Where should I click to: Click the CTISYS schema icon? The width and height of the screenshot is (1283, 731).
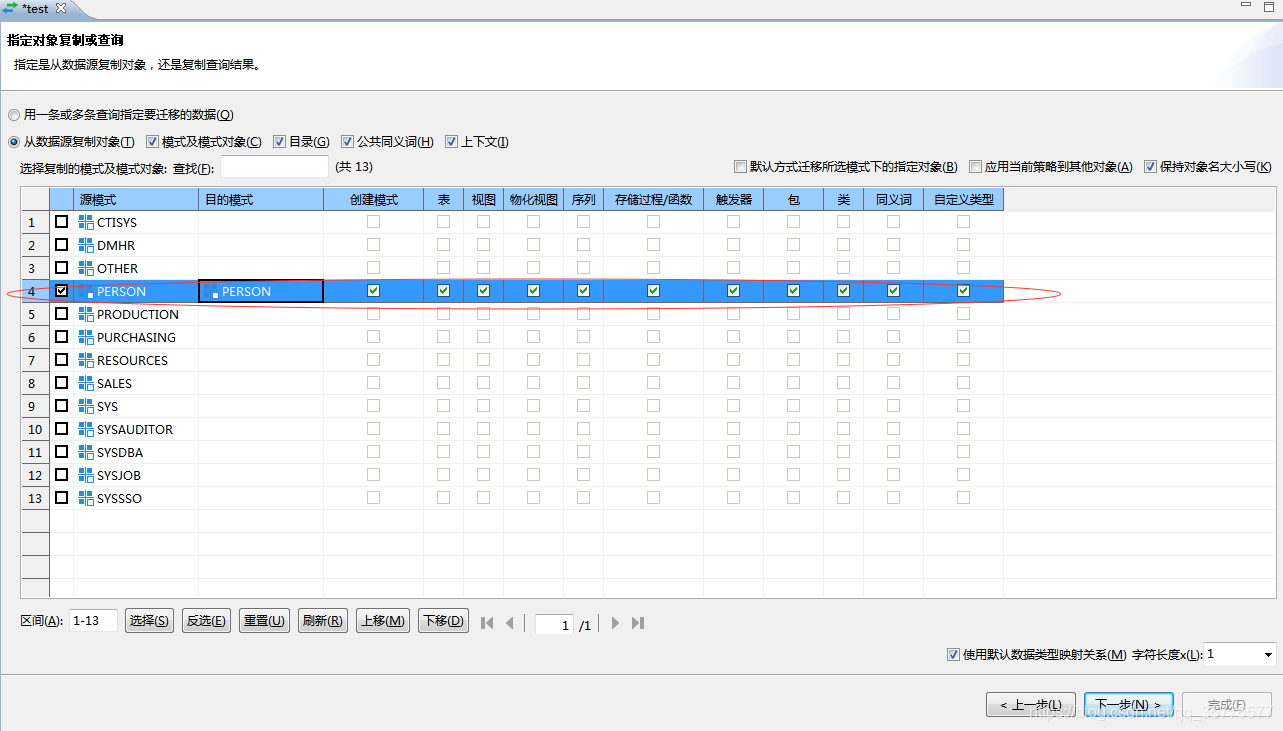click(86, 222)
